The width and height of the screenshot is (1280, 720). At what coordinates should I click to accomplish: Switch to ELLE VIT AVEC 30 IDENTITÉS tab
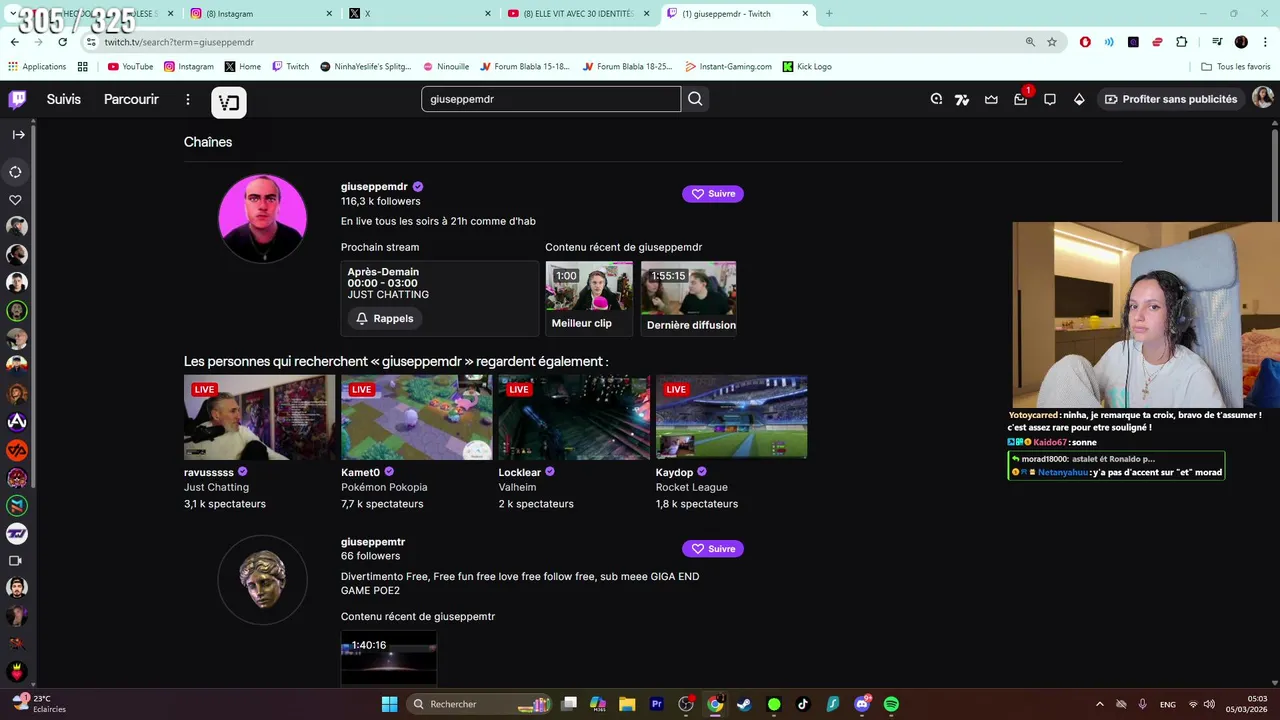(579, 13)
